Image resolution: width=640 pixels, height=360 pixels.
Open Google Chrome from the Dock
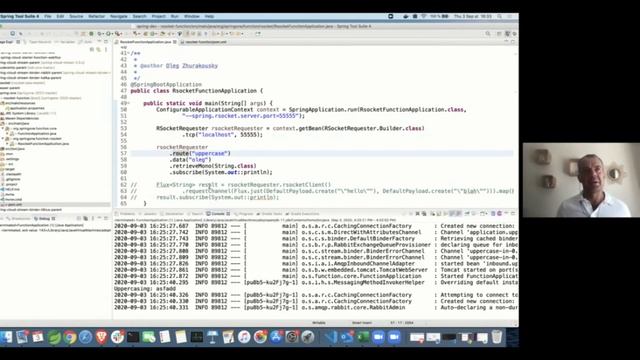[x=69, y=337]
